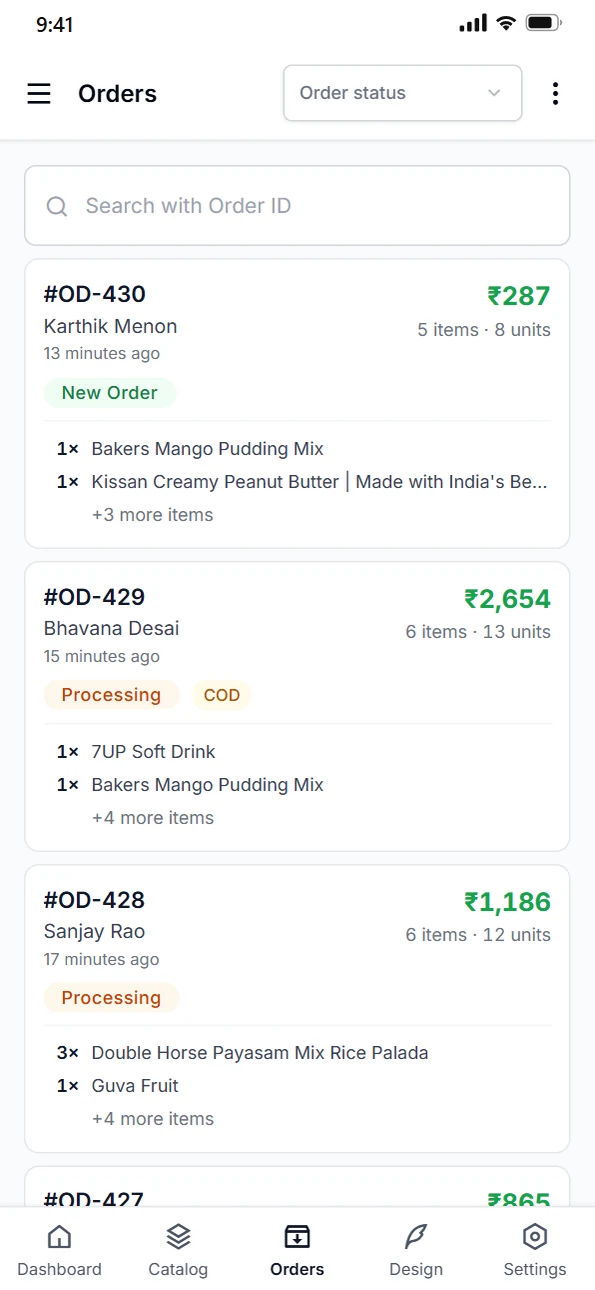This screenshot has height=1290, width=595.
Task: Expand +3 more items in OD-430
Action: 152,515
